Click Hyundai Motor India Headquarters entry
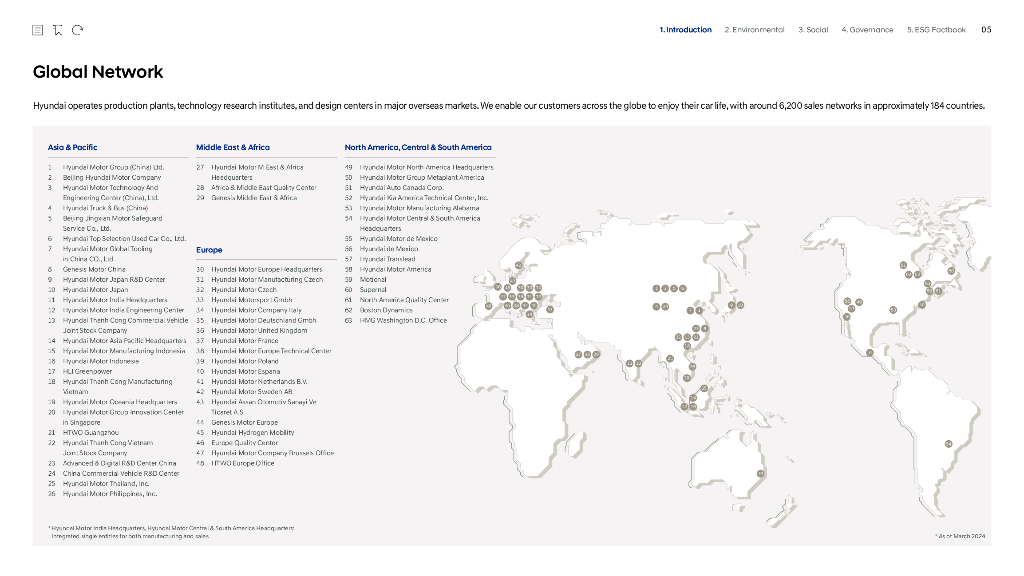Image resolution: width=1024 pixels, height=576 pixels. point(115,300)
